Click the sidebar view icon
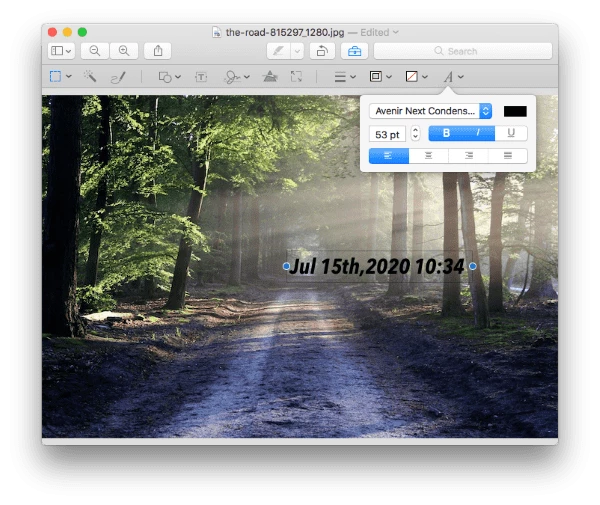This screenshot has height=505, width=600. (57, 51)
